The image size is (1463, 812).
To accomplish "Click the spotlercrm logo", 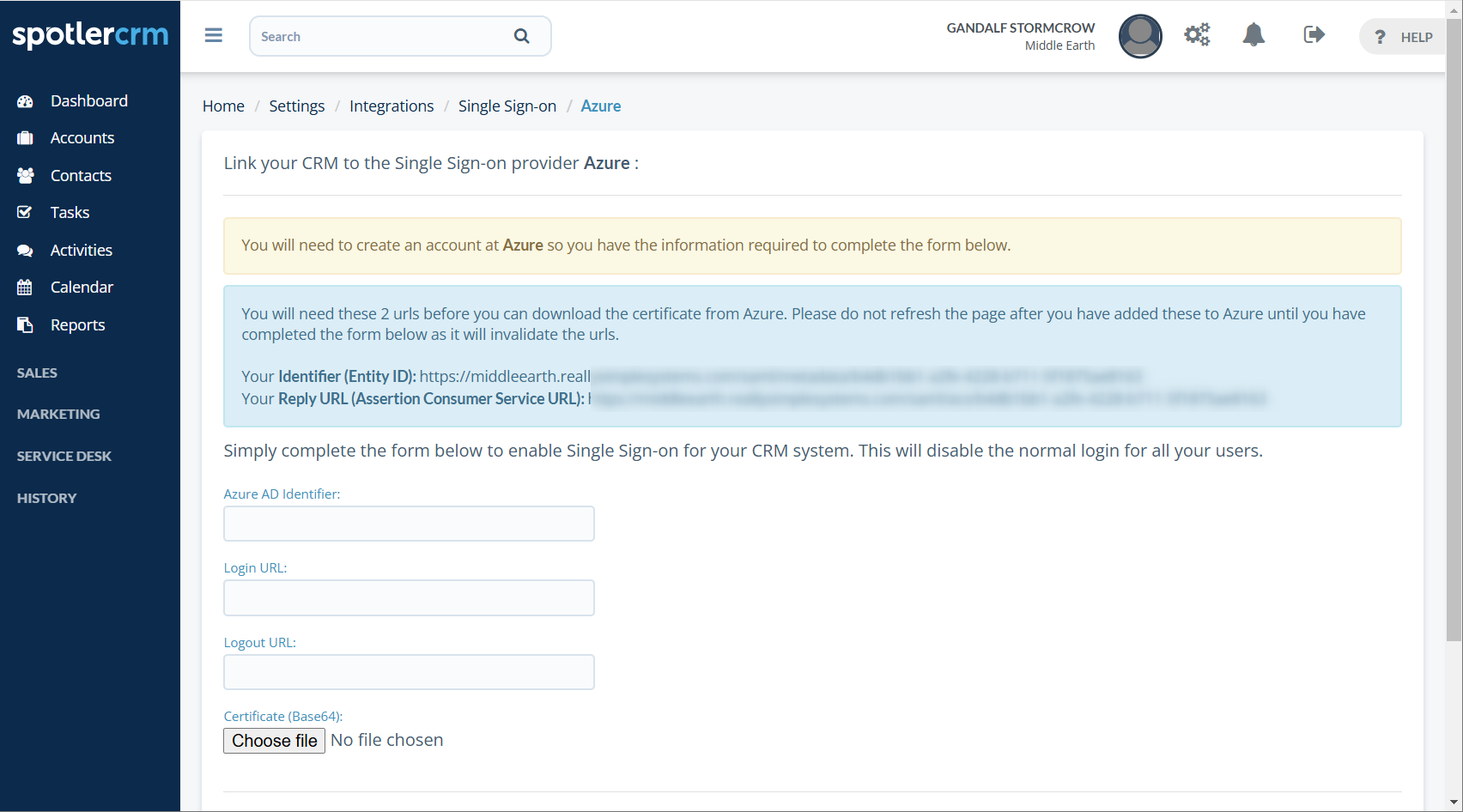I will click(90, 35).
